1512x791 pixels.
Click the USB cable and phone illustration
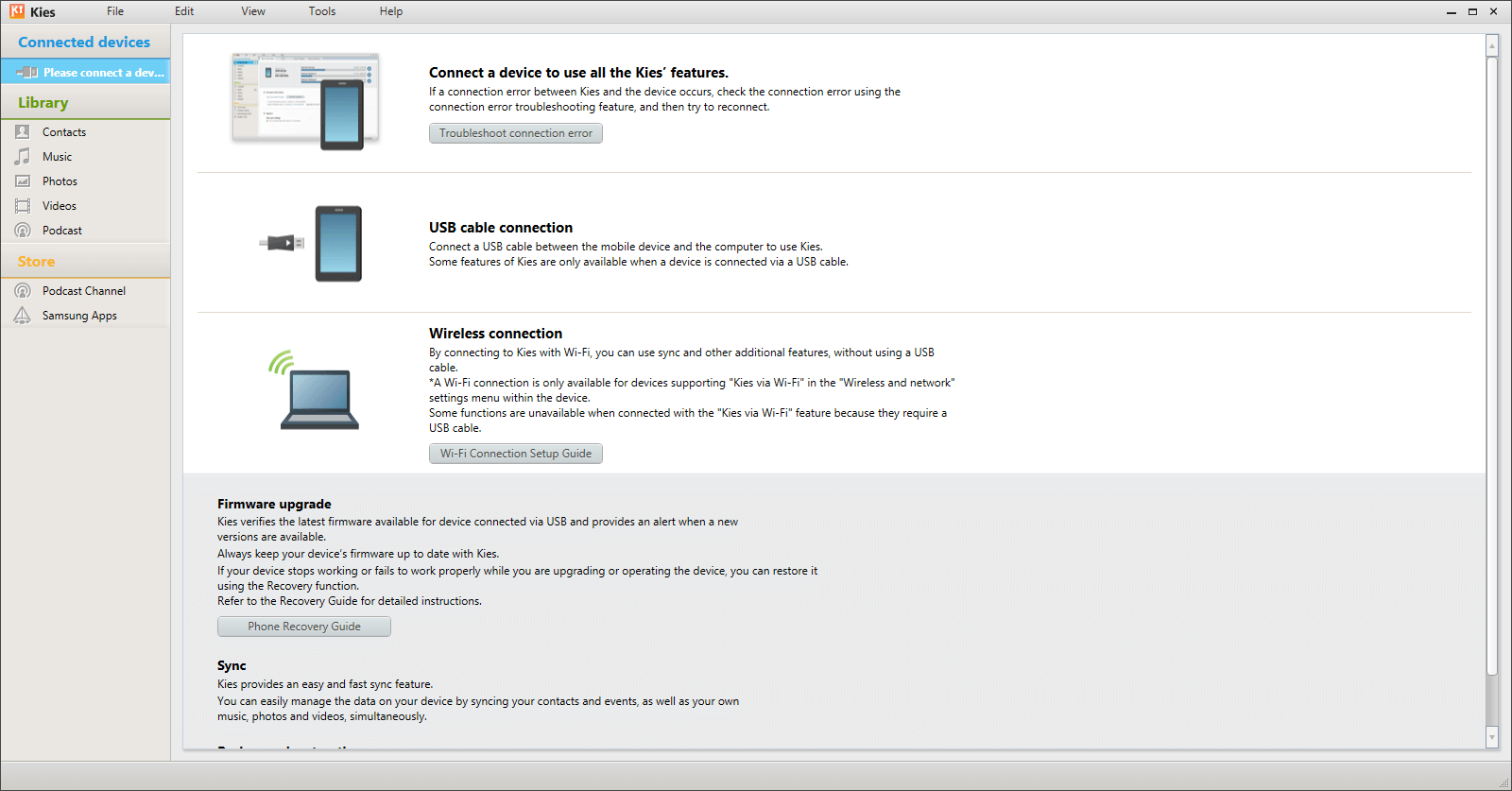coord(311,243)
